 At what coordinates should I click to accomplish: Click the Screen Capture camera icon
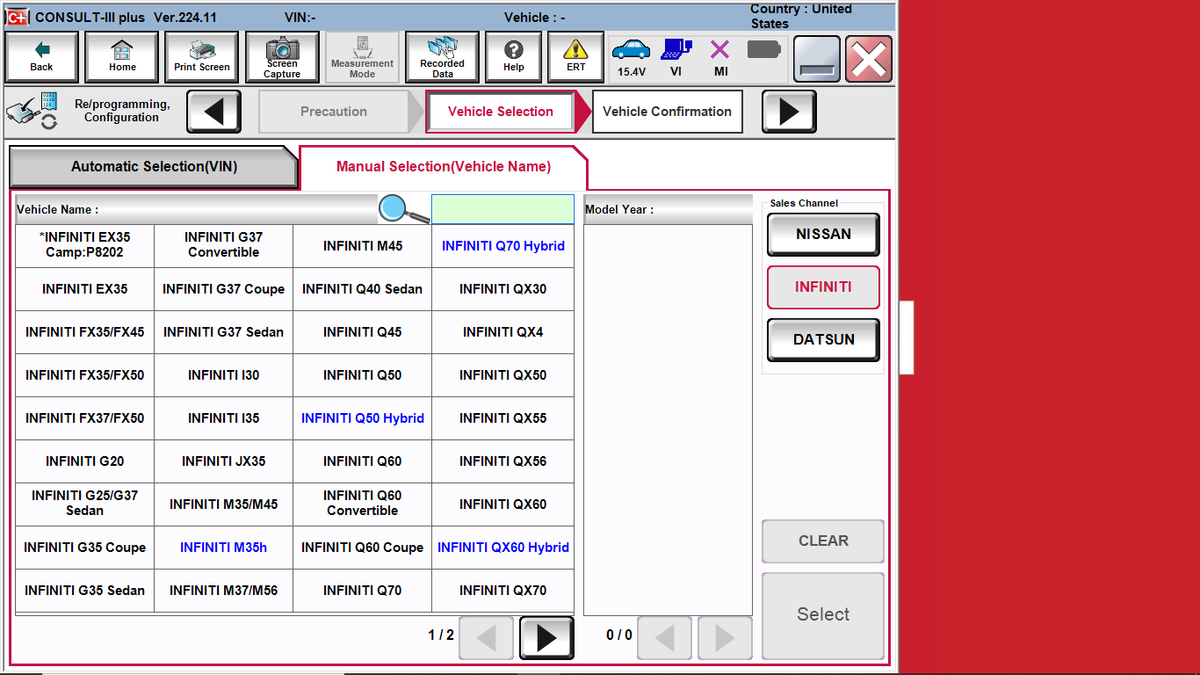281,56
